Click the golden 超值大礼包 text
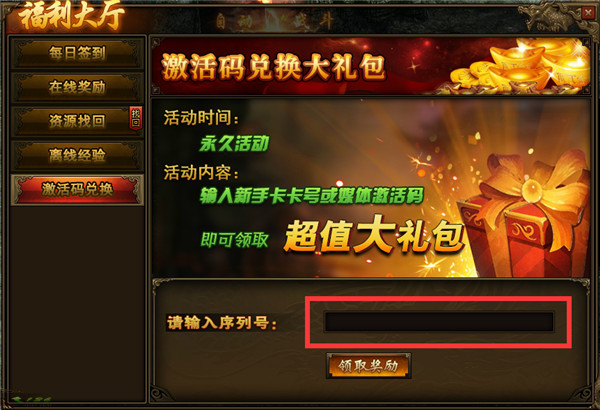This screenshot has height=410, width=600. pos(374,235)
